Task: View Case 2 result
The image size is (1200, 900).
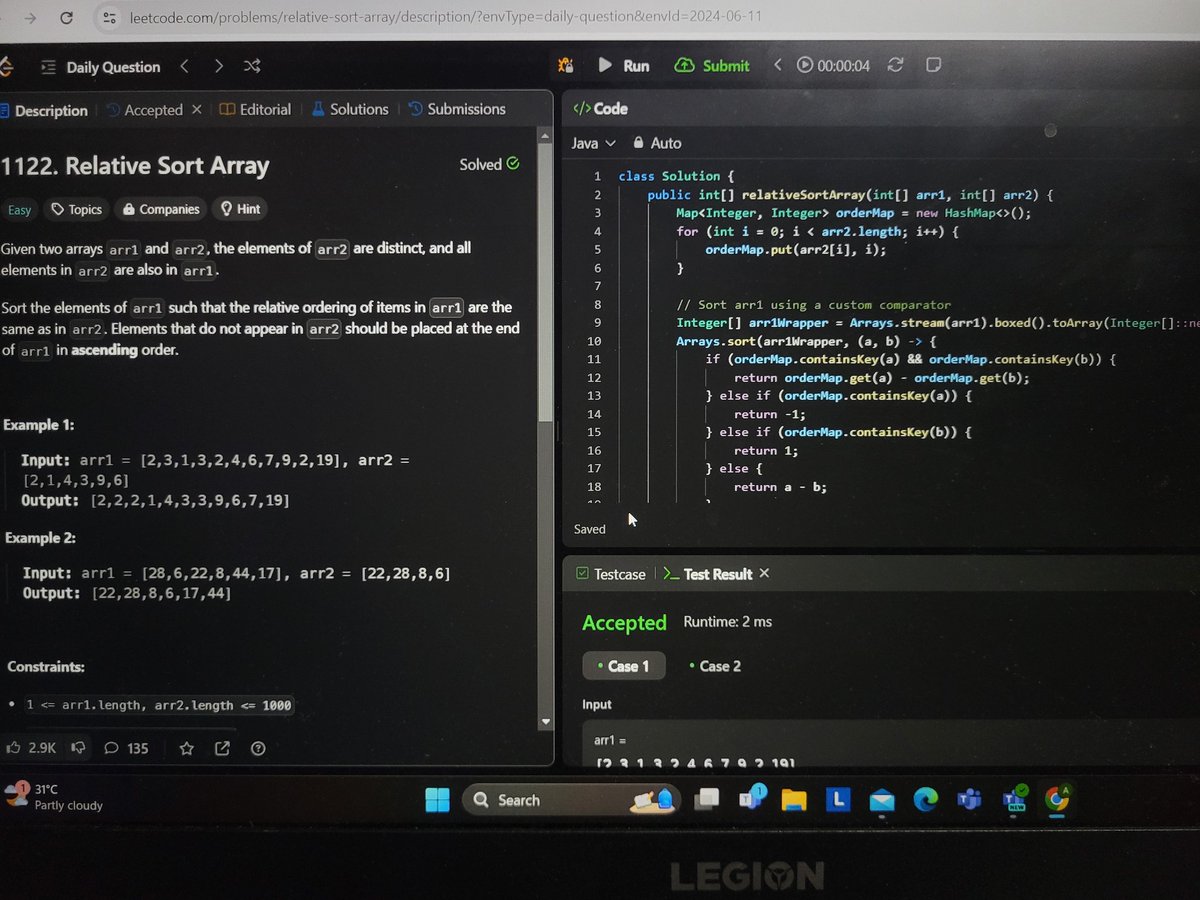Action: click(x=715, y=666)
